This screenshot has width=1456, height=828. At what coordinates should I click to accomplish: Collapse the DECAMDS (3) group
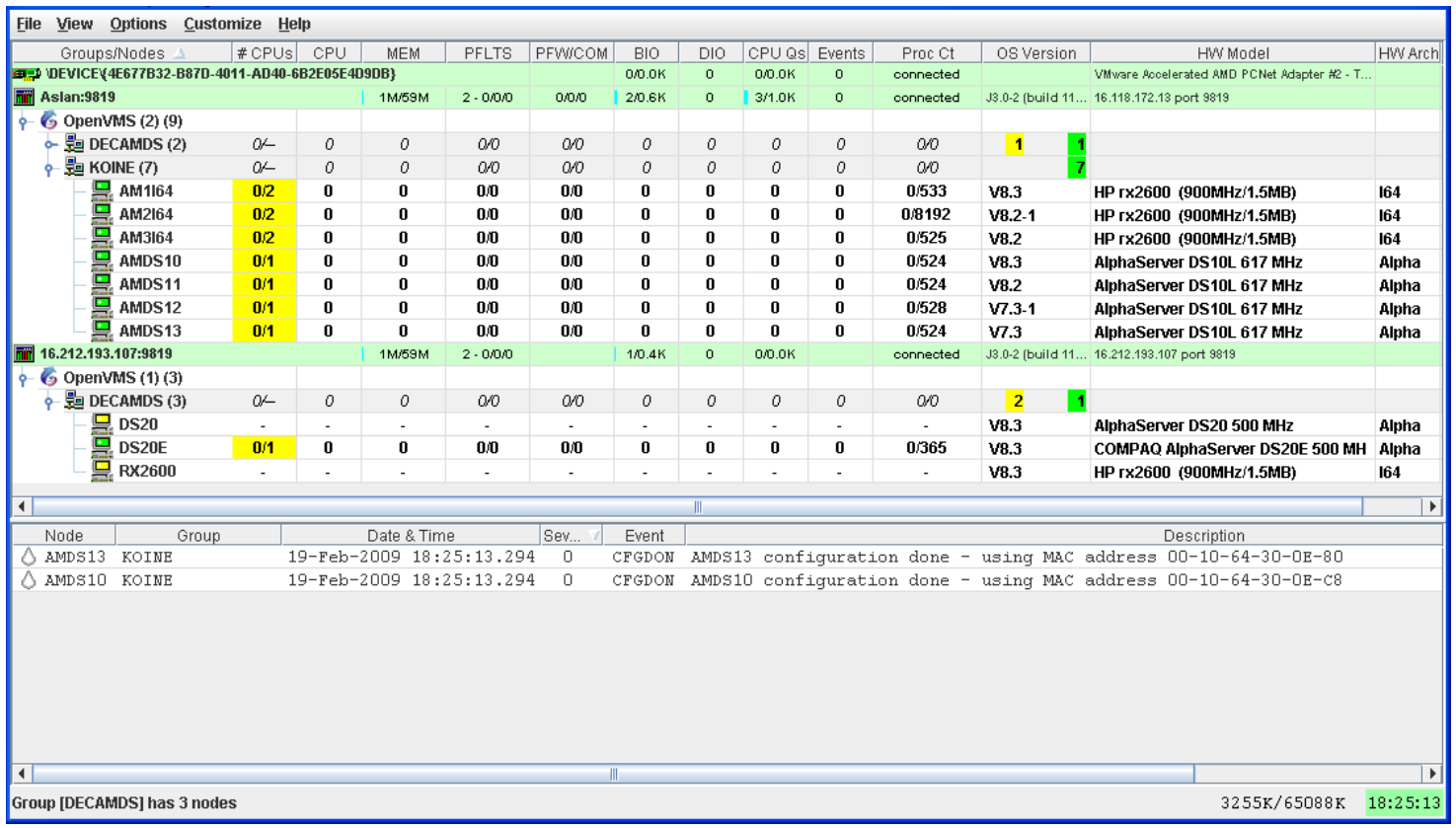[49, 402]
